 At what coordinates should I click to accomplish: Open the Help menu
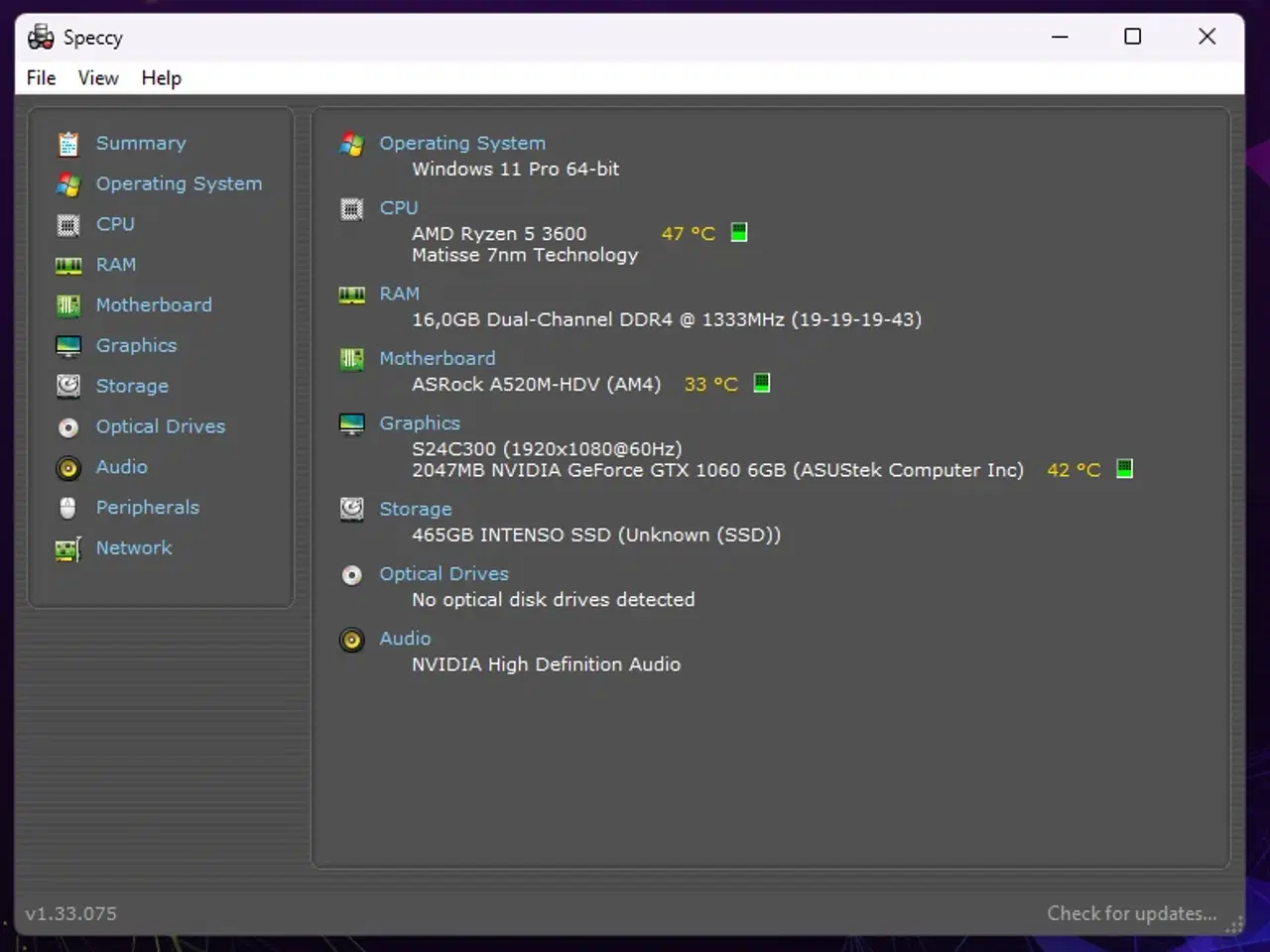161,77
